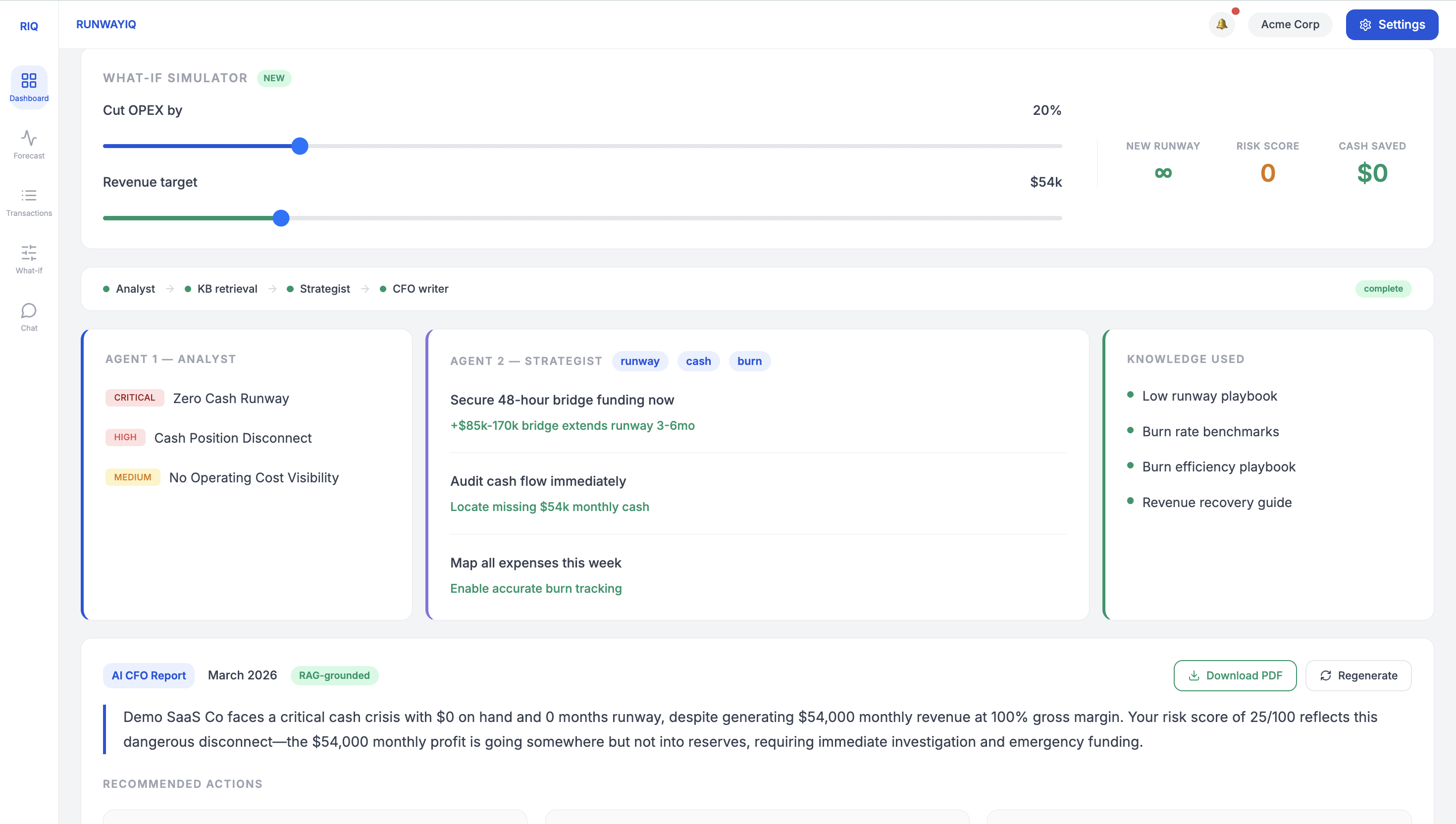Click the Low runway playbook knowledge item
Image resolution: width=1456 pixels, height=824 pixels.
(1209, 396)
